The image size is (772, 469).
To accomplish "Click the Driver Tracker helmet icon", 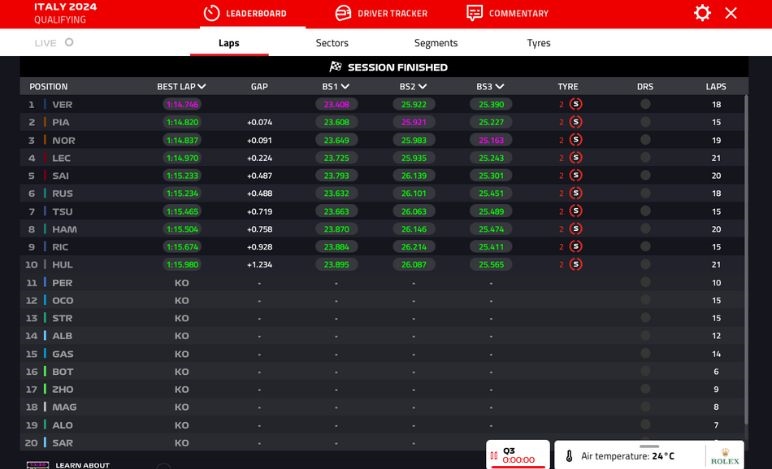I will (343, 13).
